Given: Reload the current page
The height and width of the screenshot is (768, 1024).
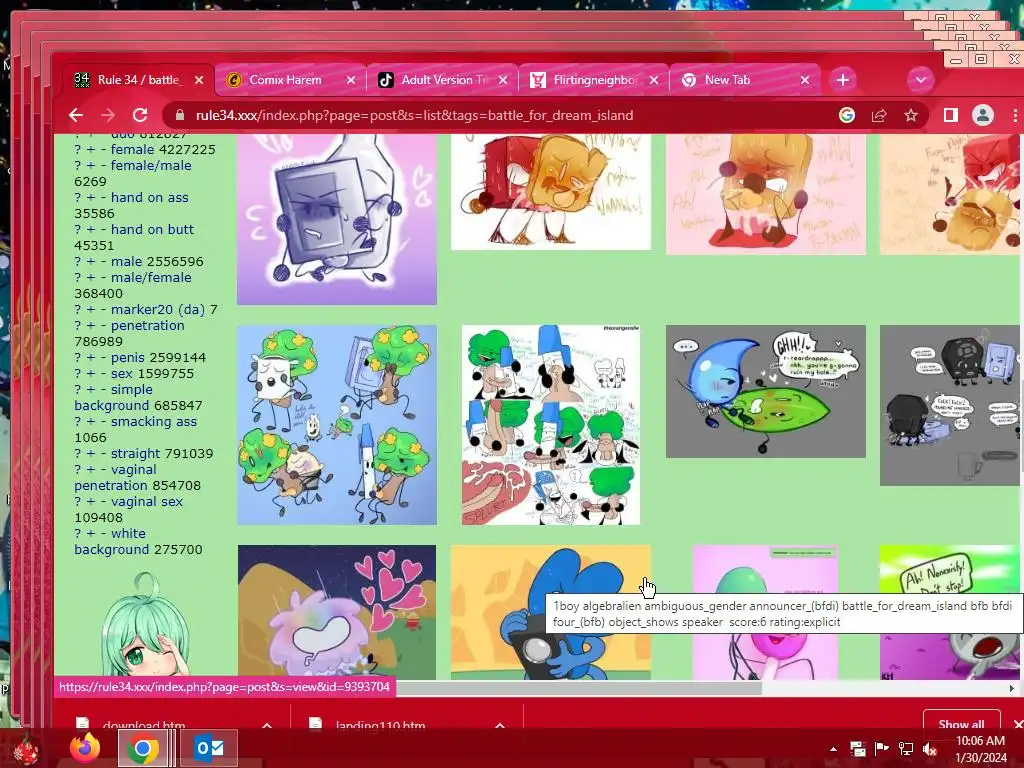Looking at the screenshot, I should [140, 116].
